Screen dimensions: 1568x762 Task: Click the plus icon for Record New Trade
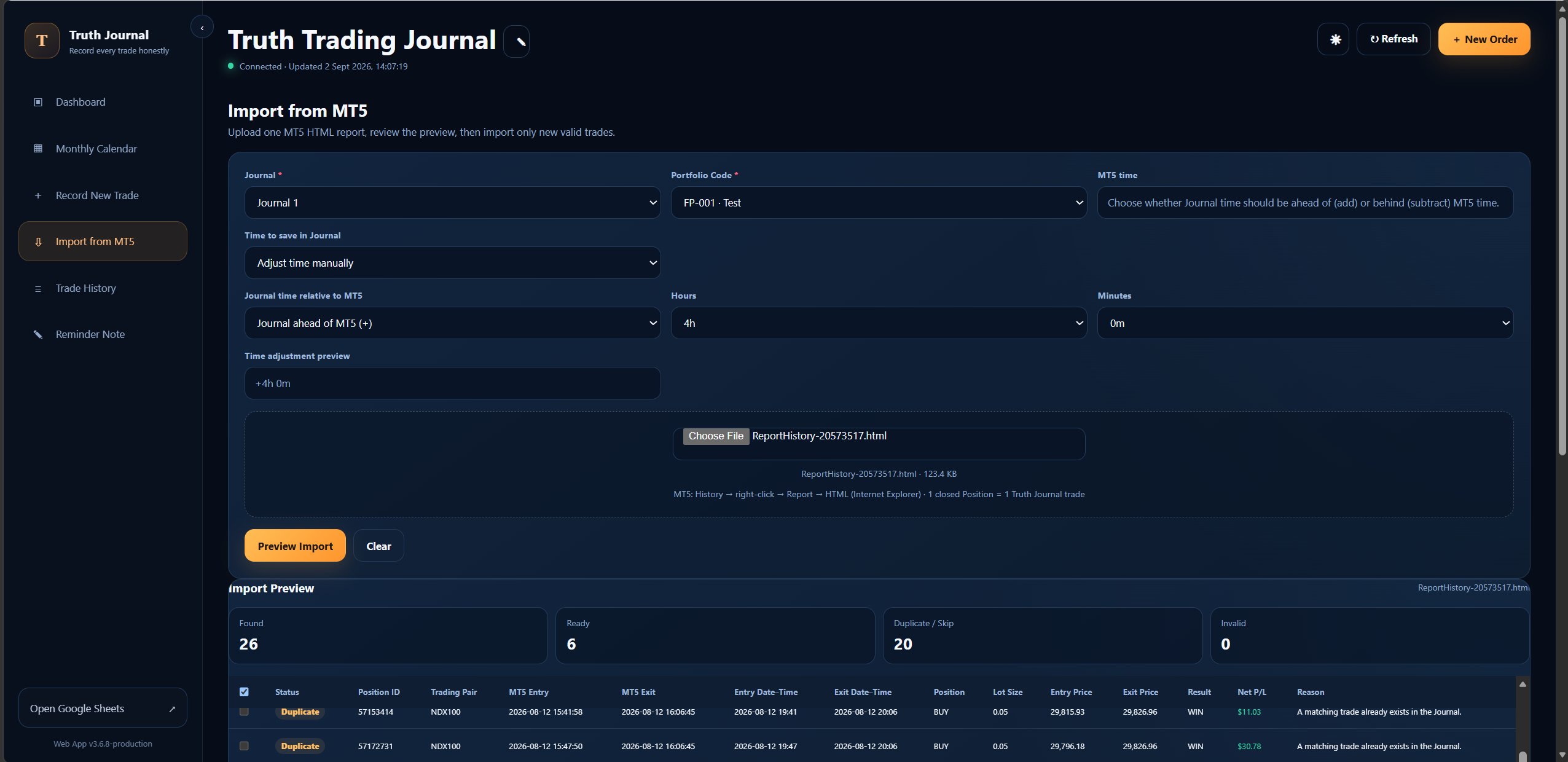pos(38,195)
